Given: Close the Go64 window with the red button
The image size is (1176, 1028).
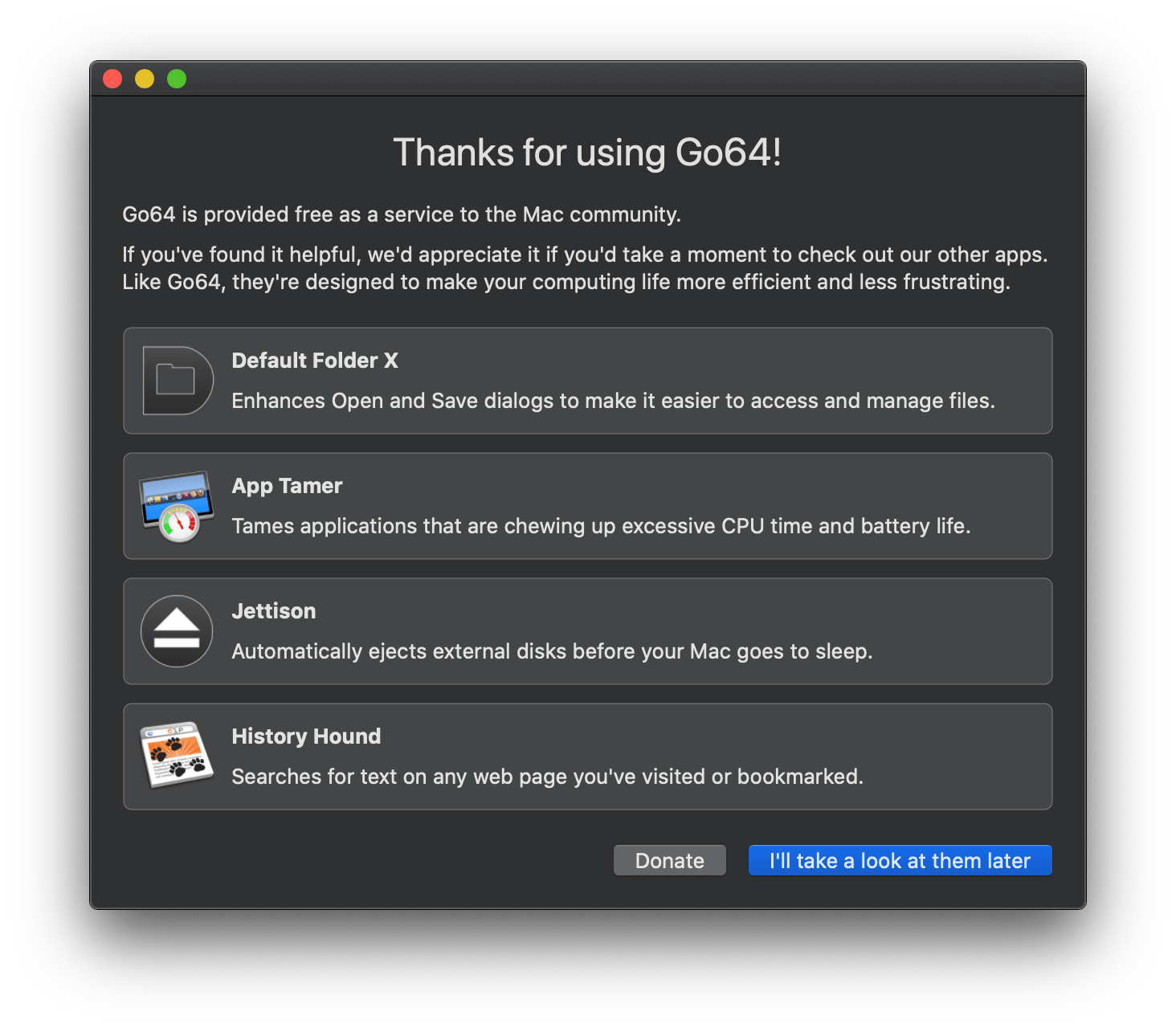Looking at the screenshot, I should (x=112, y=79).
